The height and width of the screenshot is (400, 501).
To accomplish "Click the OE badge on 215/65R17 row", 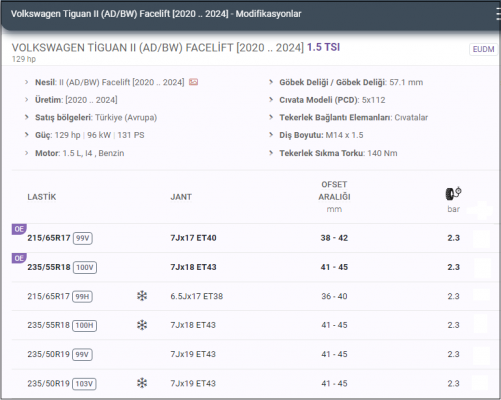I will 19,229.
